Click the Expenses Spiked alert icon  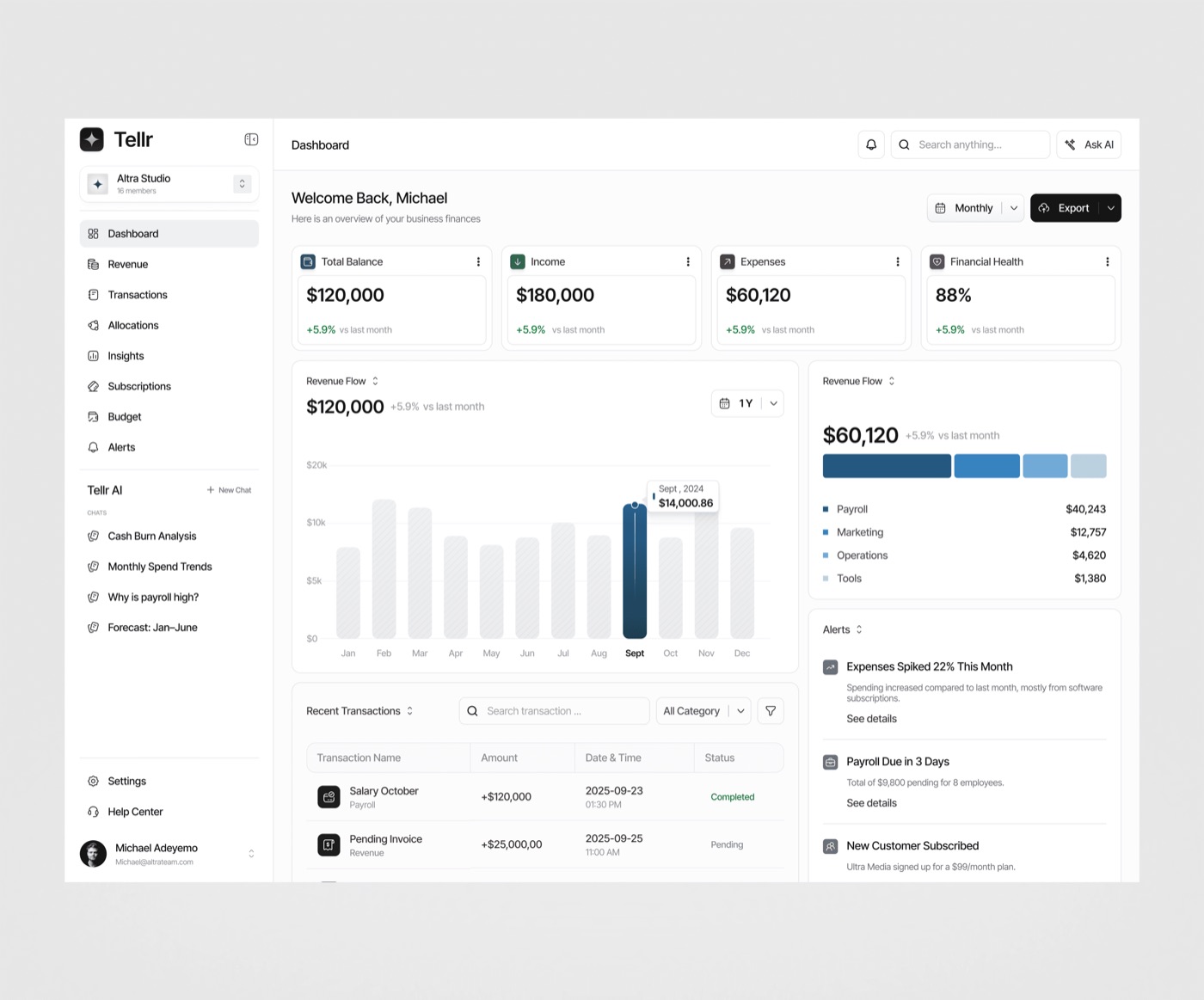click(x=831, y=667)
